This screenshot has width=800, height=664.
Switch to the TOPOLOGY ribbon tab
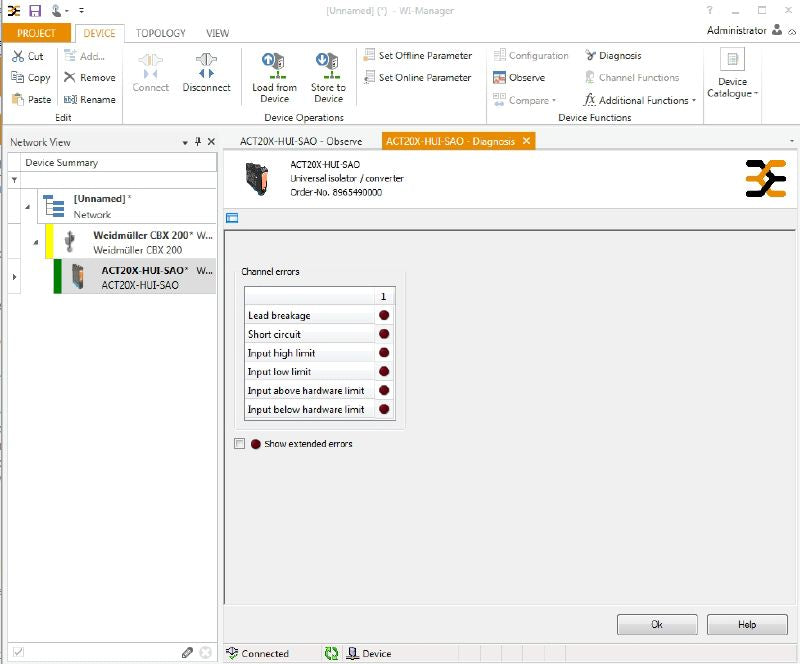coord(159,33)
